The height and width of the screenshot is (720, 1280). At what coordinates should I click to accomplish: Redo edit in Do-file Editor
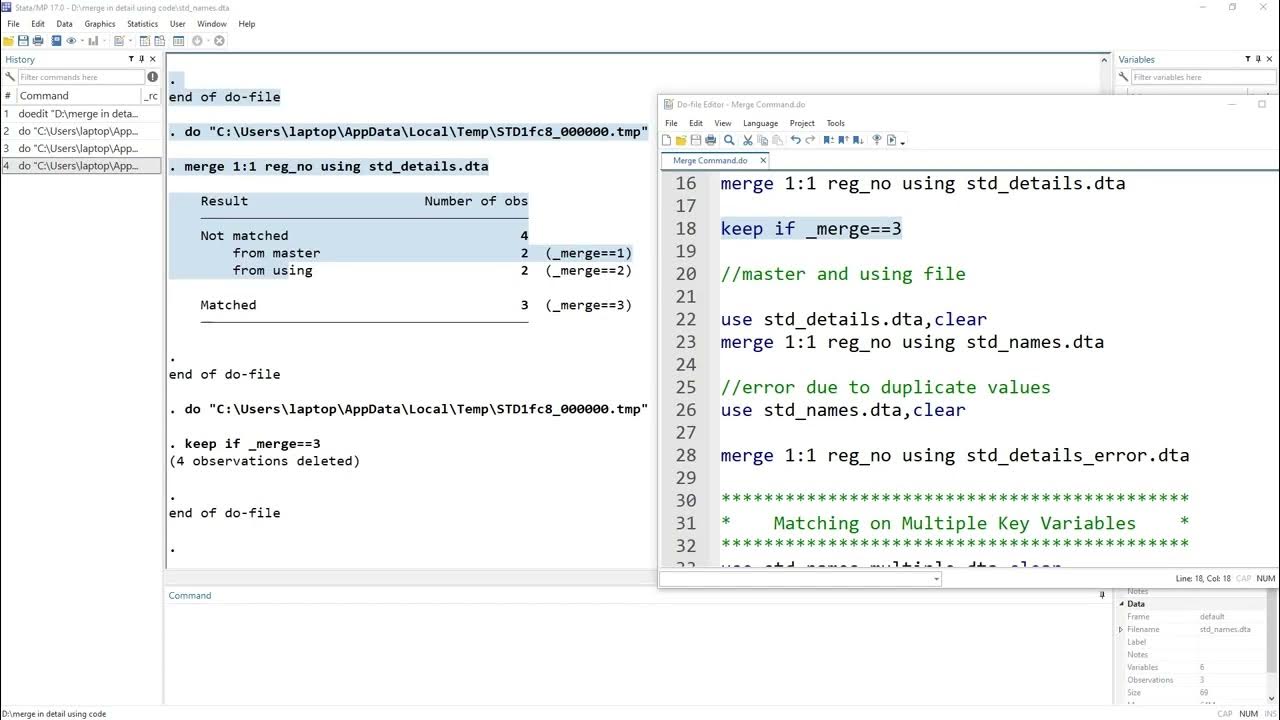tap(810, 140)
